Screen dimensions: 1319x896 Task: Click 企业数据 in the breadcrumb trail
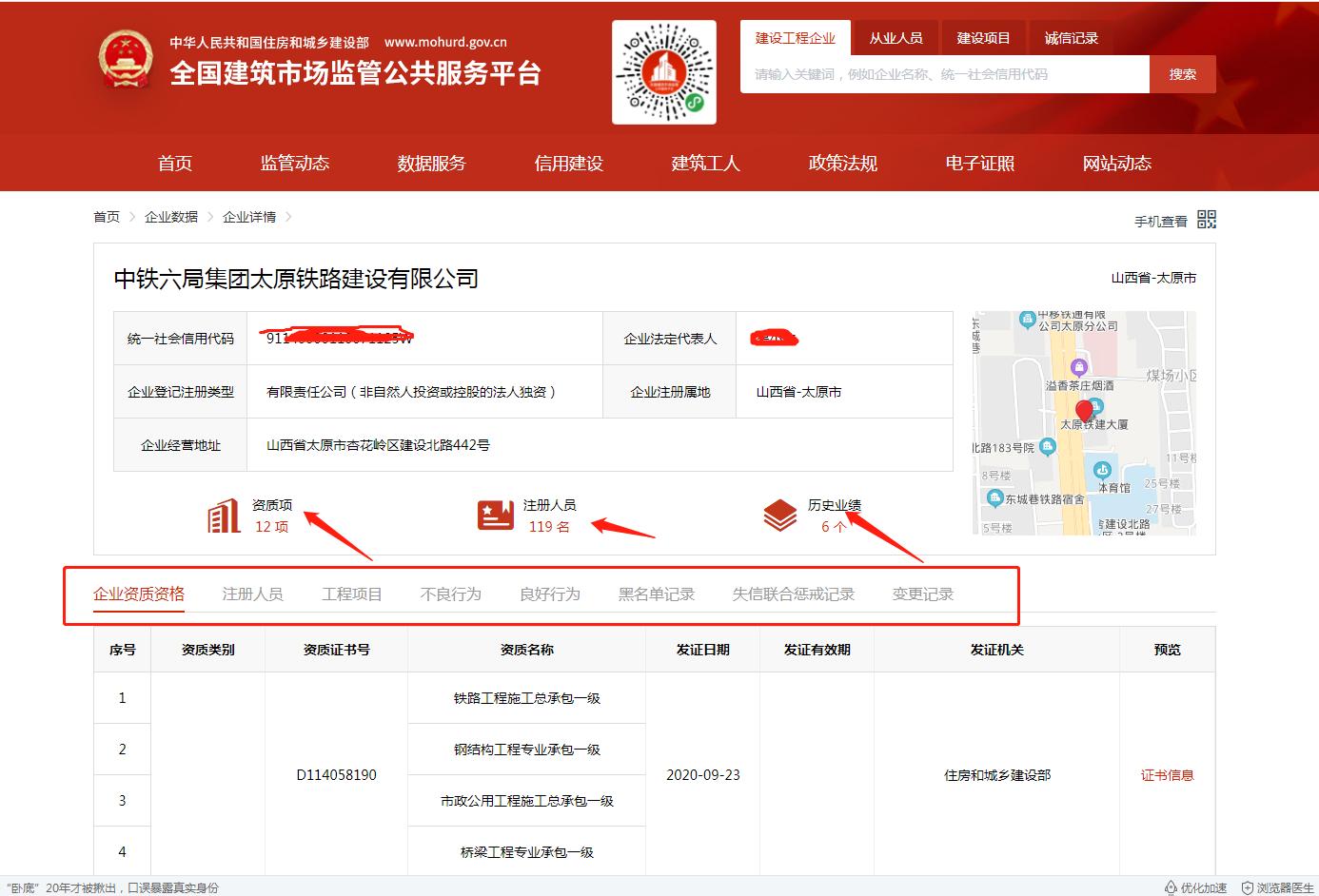click(171, 217)
